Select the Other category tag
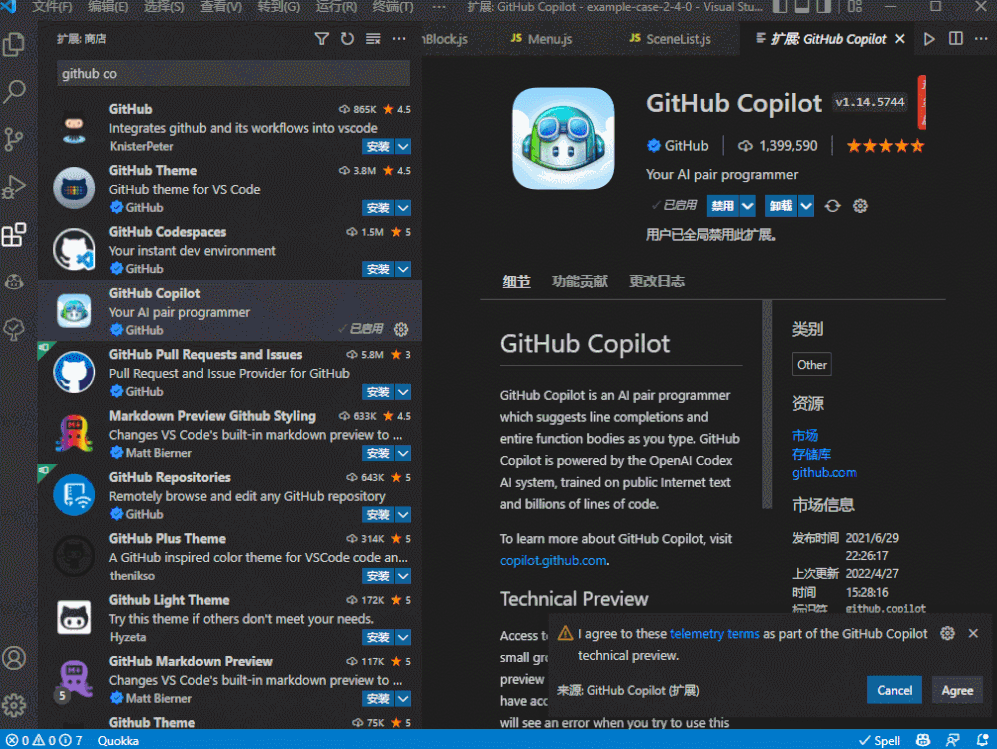Screen dimensions: 997x749 tap(811, 364)
